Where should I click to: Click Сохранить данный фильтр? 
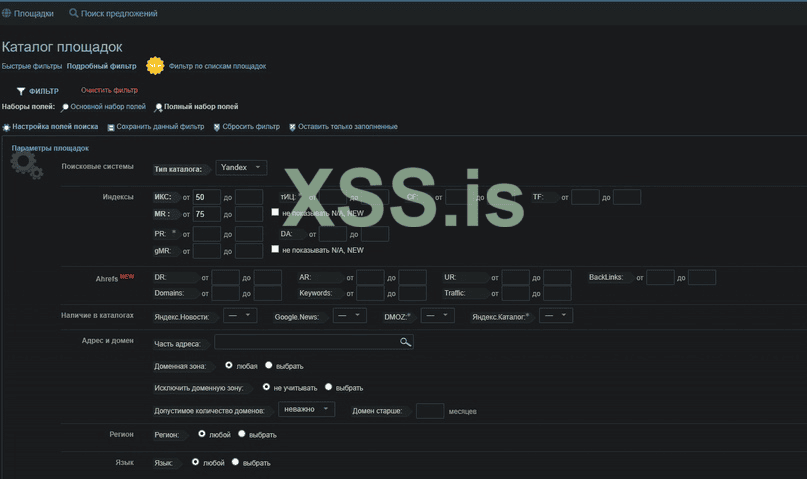[160, 127]
